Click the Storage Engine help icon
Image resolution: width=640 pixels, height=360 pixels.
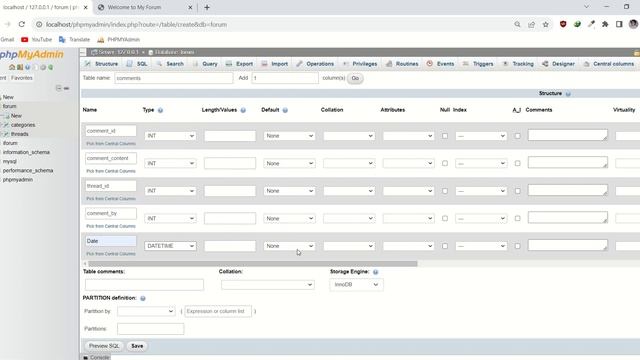tap(376, 272)
